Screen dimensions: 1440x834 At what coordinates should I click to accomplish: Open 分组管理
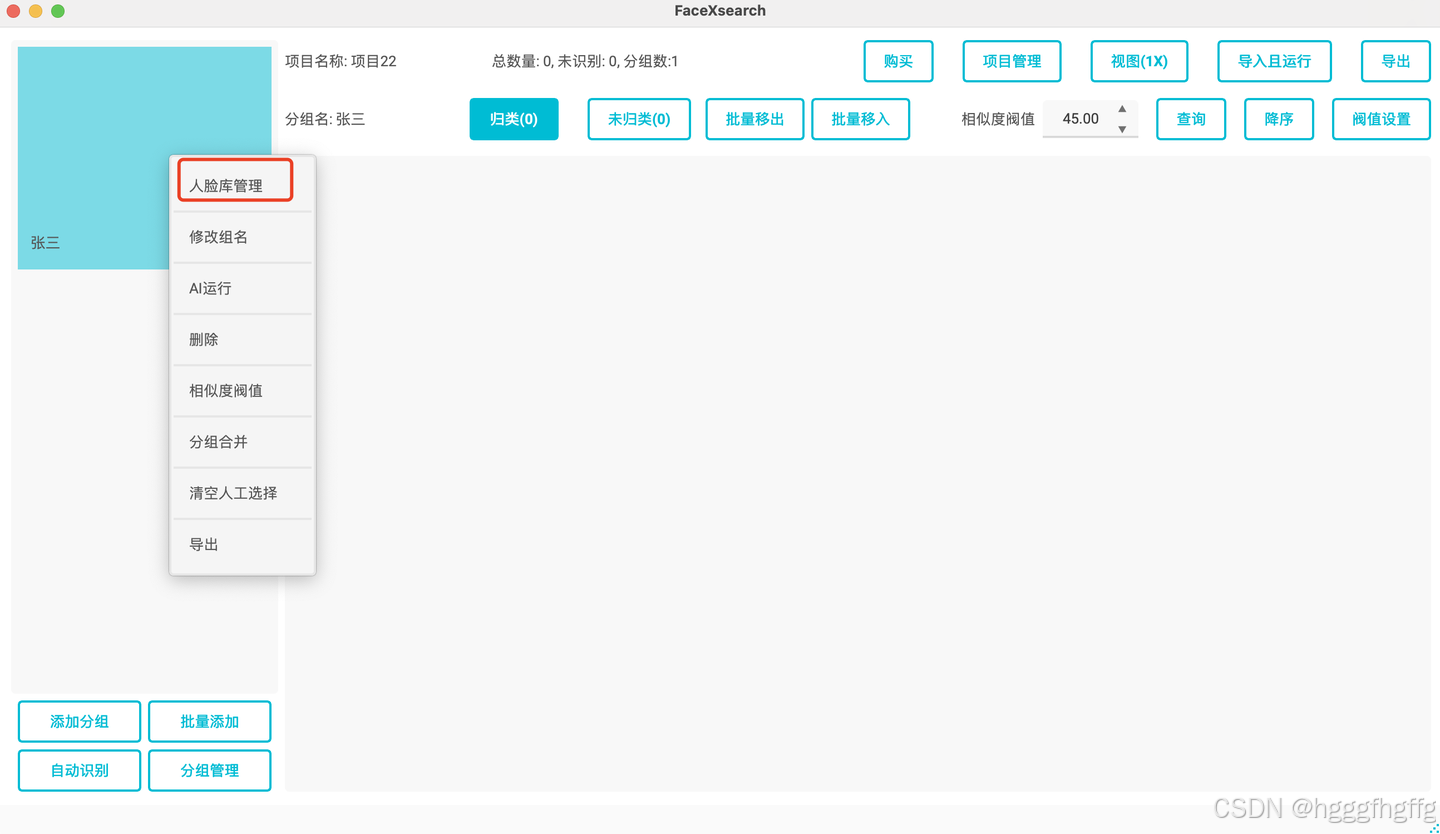click(x=209, y=771)
